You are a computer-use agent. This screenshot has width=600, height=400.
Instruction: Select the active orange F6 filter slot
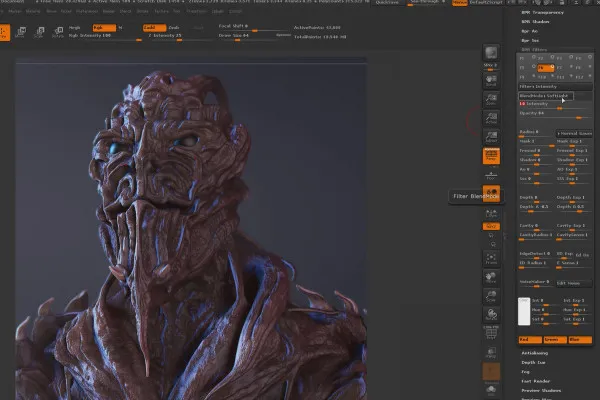[x=546, y=68]
